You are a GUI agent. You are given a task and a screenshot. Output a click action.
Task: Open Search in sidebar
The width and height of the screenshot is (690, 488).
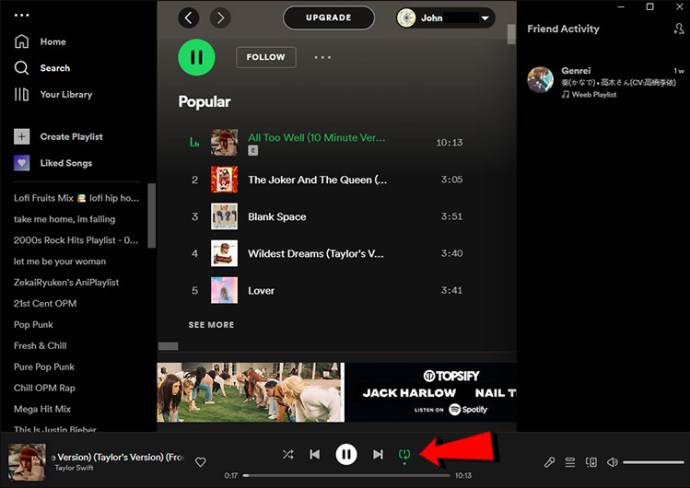42,68
